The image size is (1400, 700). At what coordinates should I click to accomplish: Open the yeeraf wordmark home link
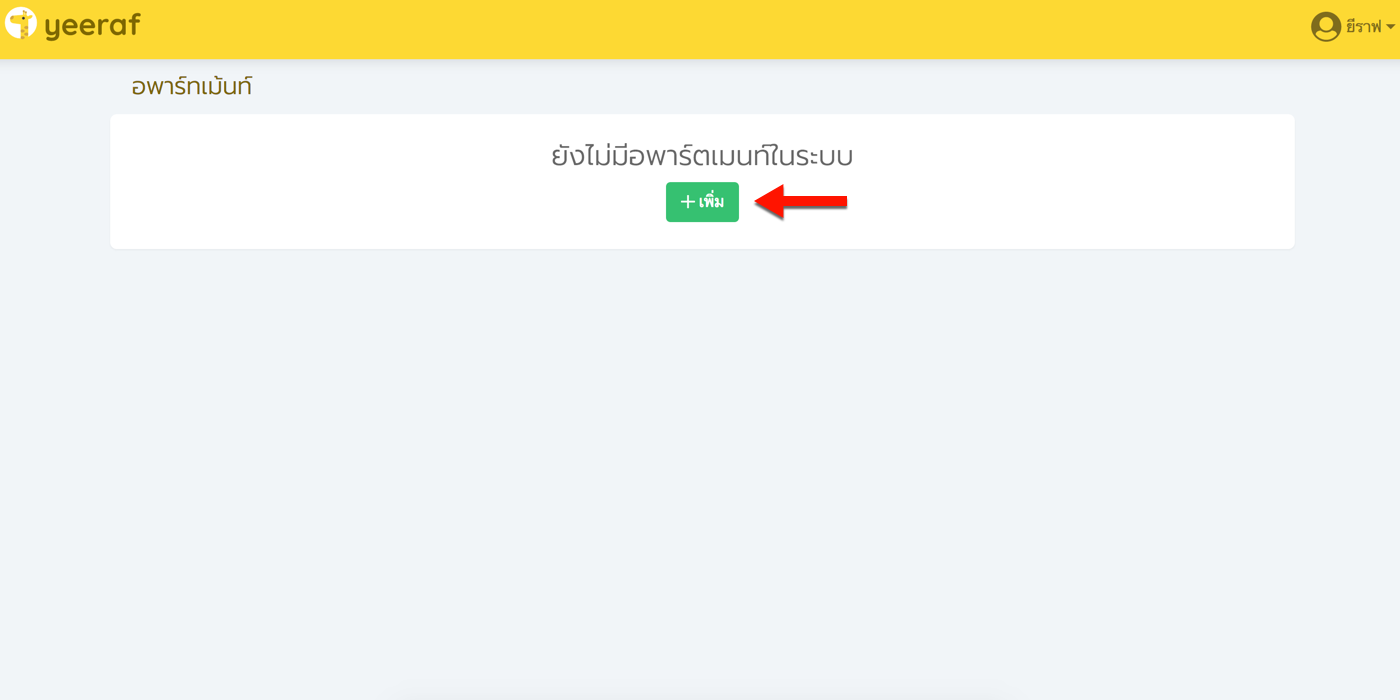[x=92, y=26]
